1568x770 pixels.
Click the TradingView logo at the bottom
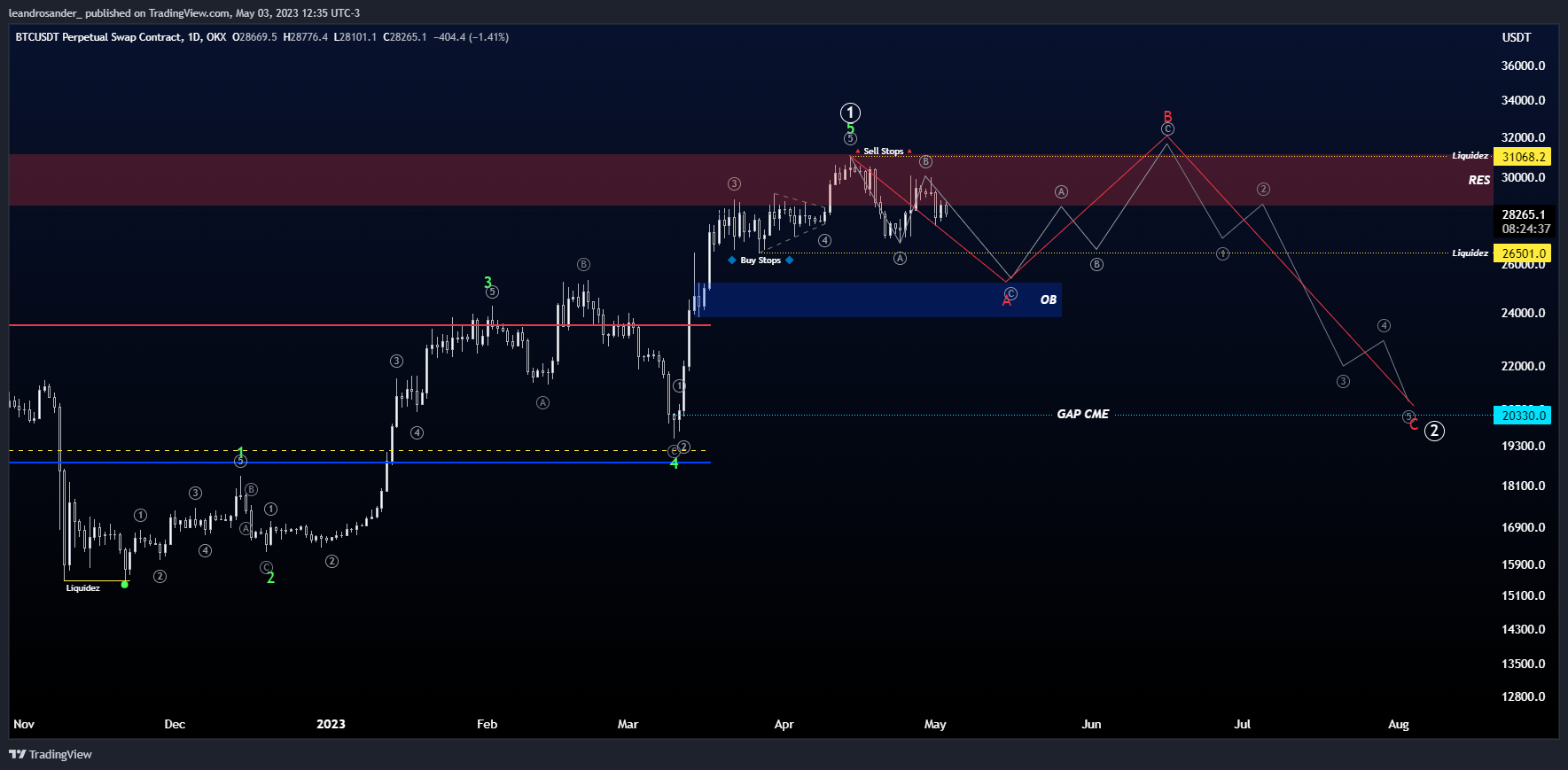[51, 754]
